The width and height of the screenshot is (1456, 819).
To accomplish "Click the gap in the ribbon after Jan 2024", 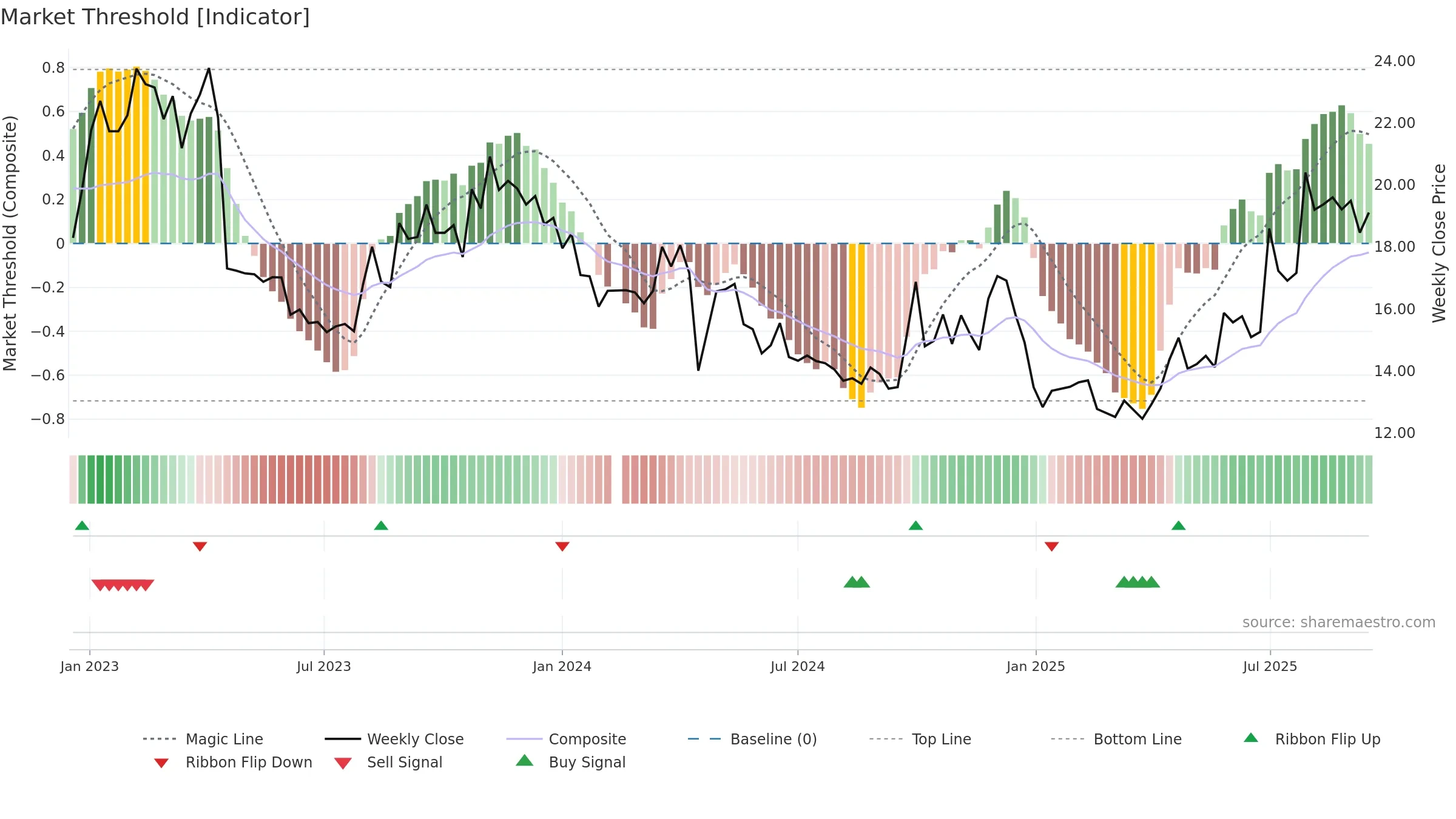I will tap(617, 479).
